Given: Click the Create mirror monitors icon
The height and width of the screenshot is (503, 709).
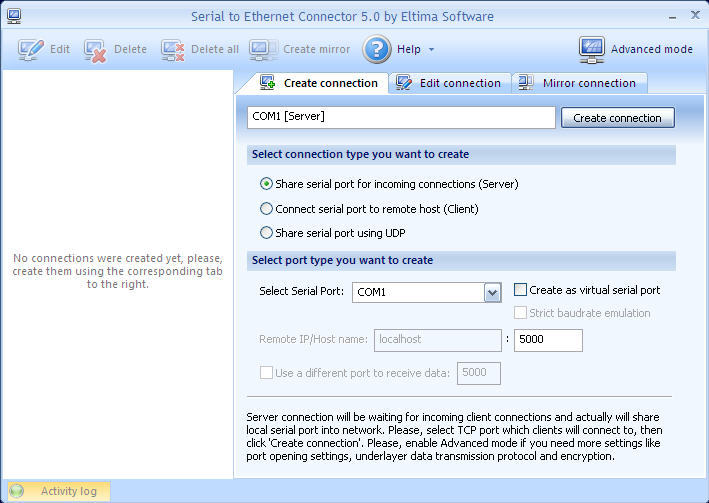Looking at the screenshot, I should pos(263,49).
